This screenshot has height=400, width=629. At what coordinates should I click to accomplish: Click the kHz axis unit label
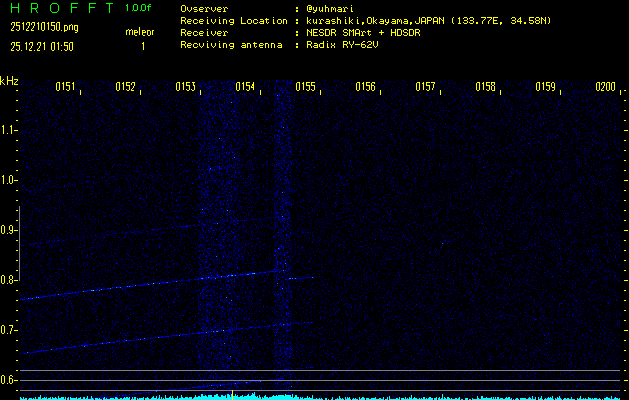click(x=9, y=81)
